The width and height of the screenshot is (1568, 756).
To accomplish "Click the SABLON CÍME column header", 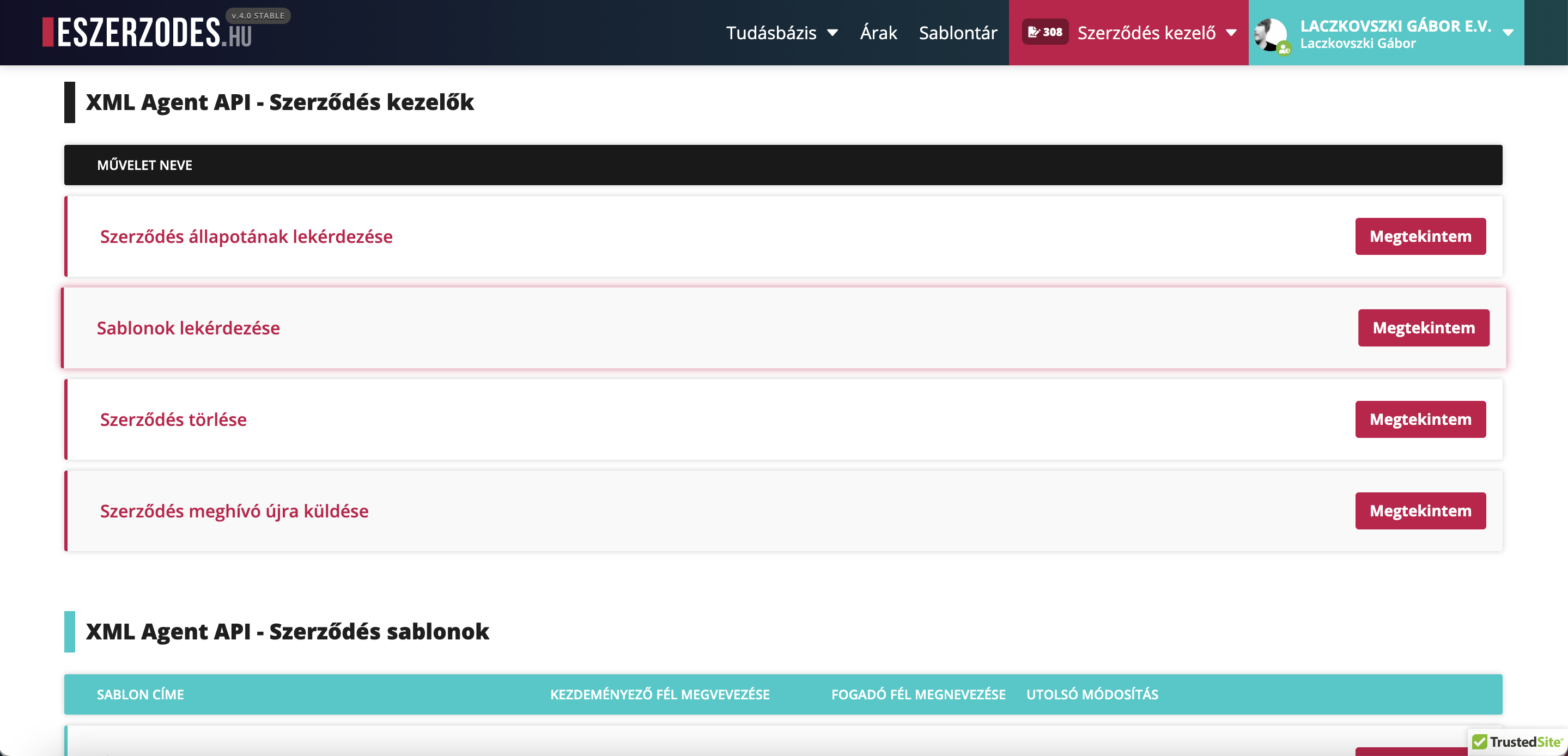I will pyautogui.click(x=140, y=694).
